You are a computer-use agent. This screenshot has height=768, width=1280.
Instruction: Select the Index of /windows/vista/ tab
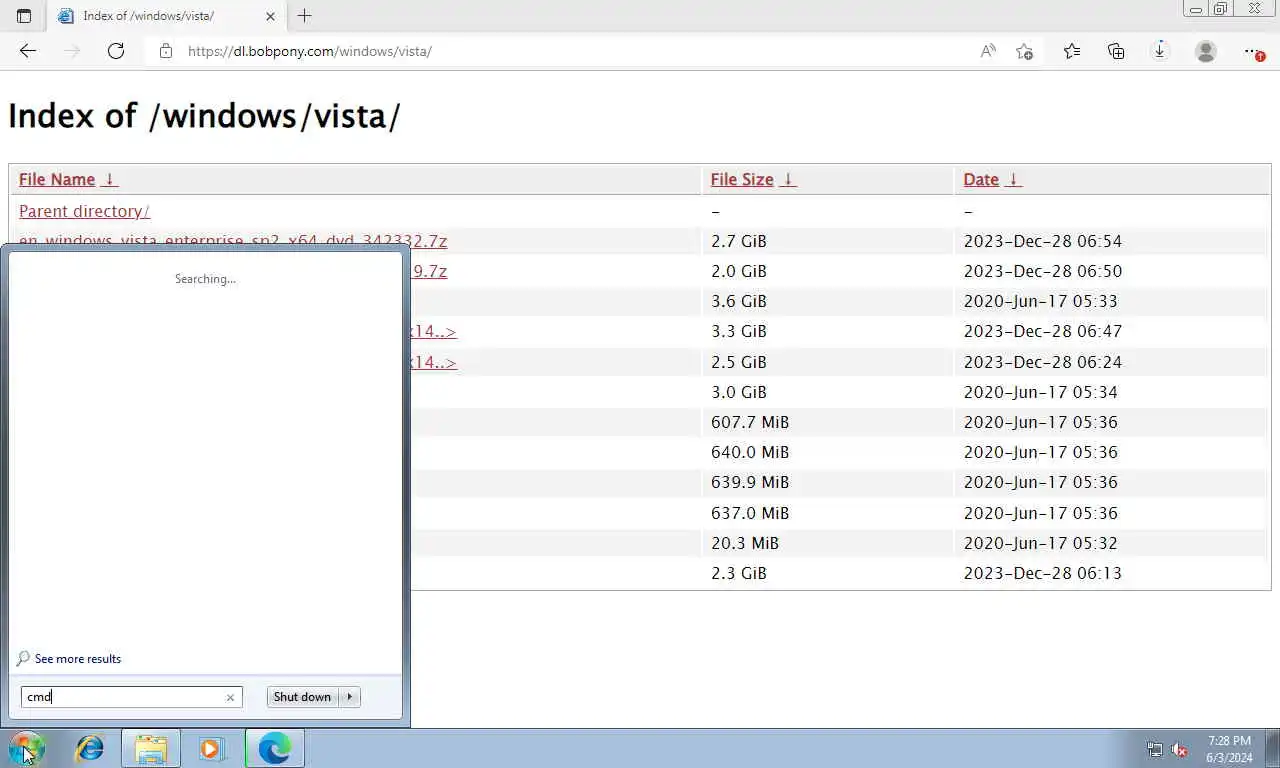[x=166, y=16]
